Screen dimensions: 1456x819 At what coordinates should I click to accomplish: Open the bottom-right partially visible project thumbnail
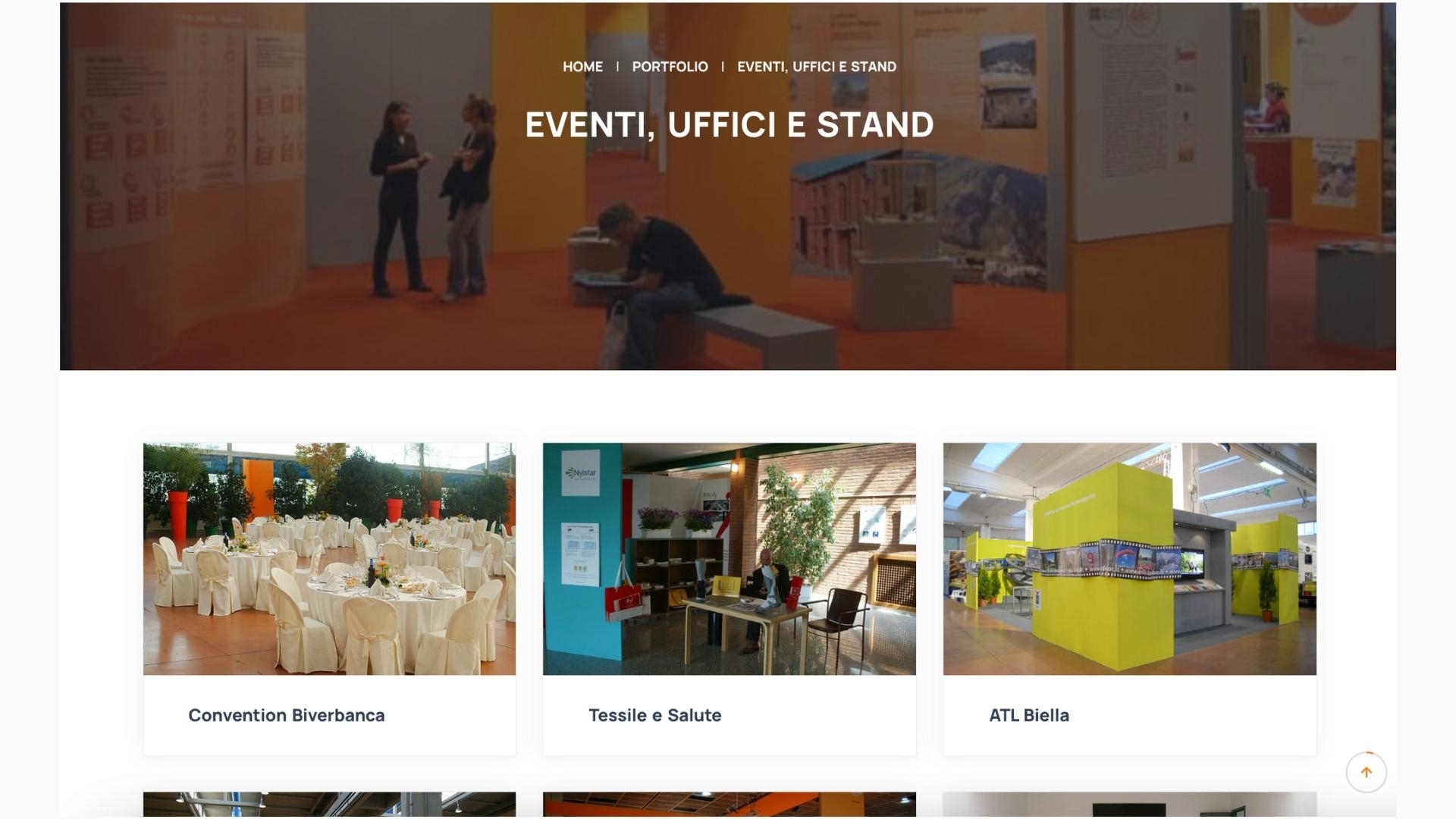tap(1130, 805)
